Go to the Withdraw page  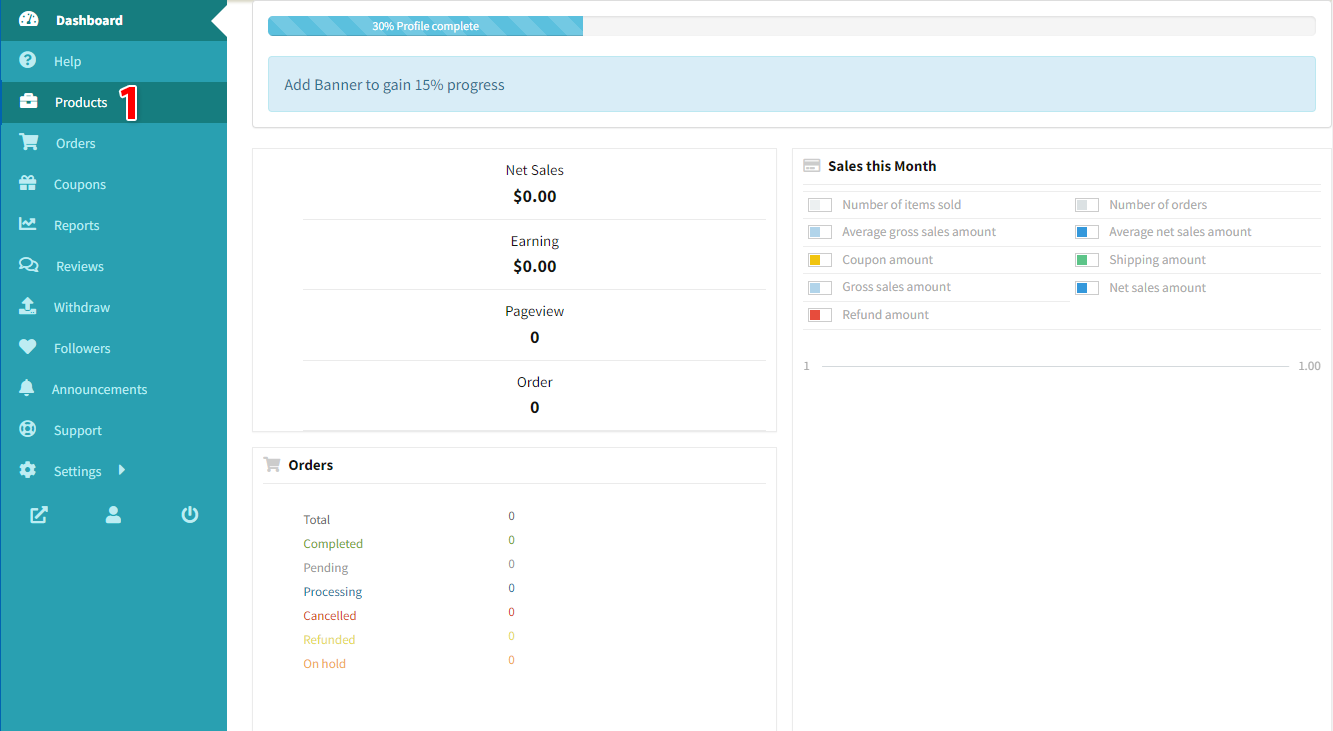[x=81, y=307]
